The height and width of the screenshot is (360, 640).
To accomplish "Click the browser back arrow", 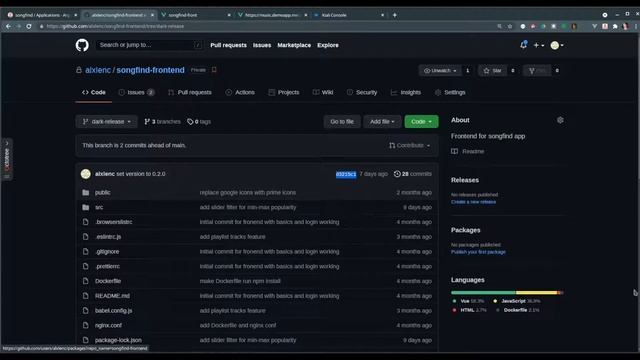I will click(8, 26).
